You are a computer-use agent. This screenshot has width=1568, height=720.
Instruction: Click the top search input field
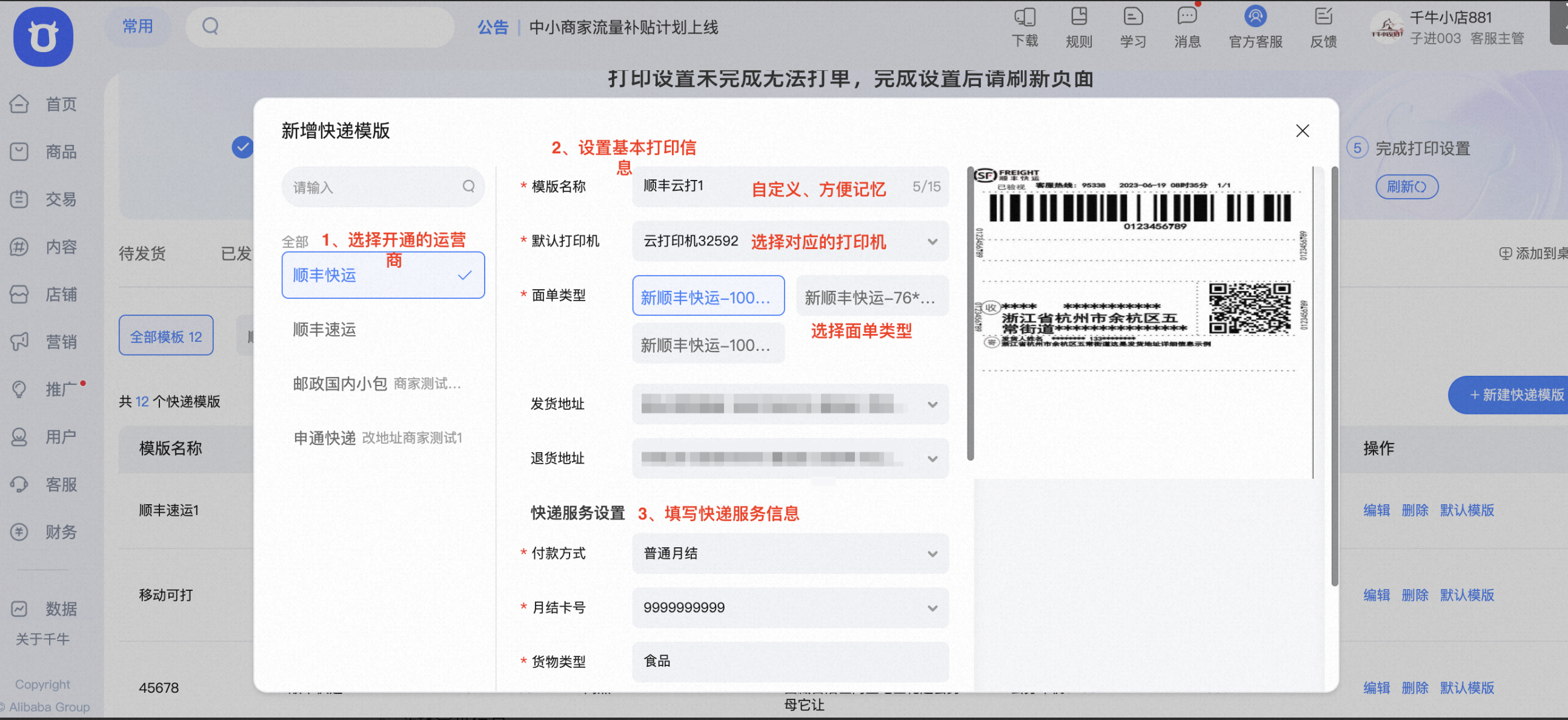[319, 27]
